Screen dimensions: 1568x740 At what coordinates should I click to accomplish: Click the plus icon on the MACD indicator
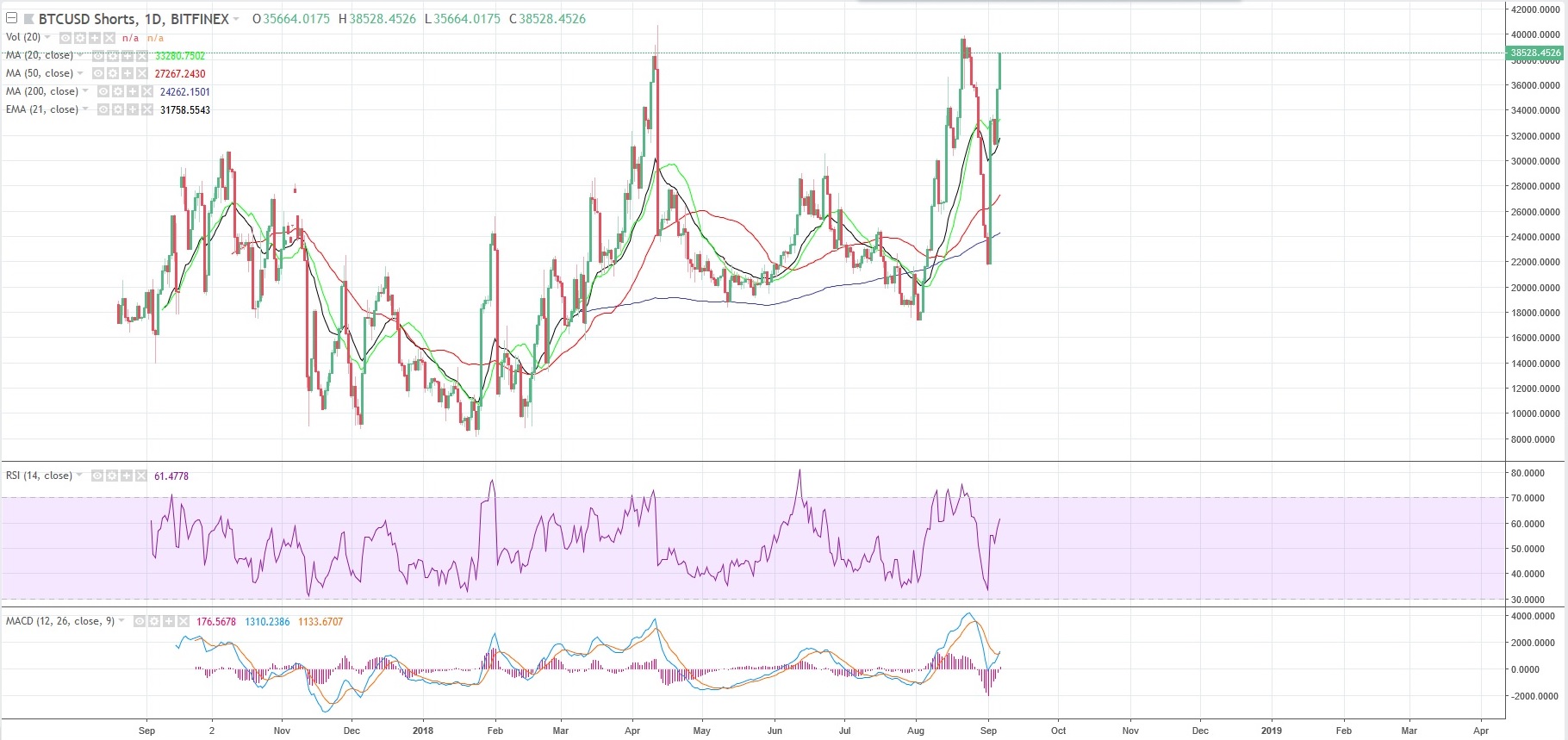[169, 621]
